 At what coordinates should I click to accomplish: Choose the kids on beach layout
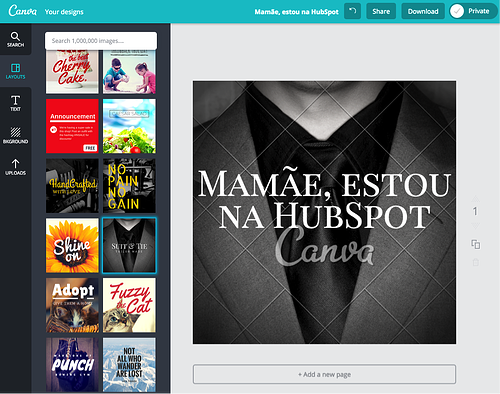[x=129, y=72]
